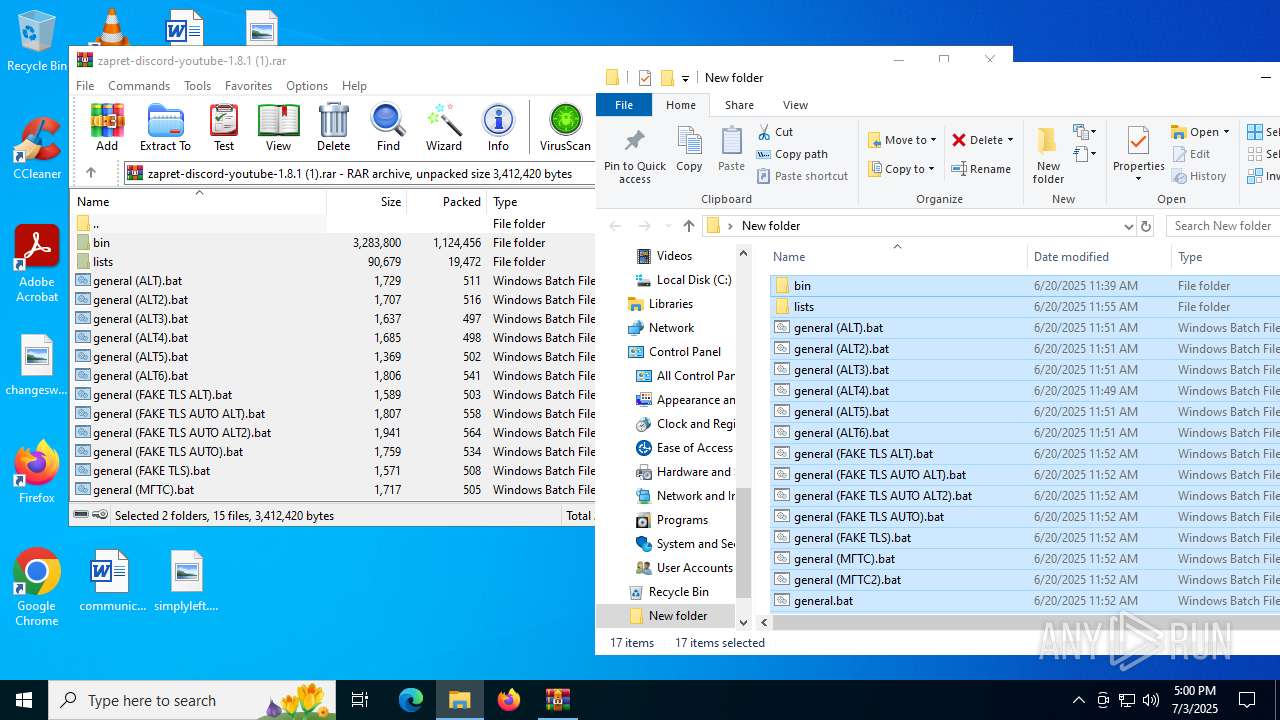Click the Find icon in WinRAR toolbar

pos(388,127)
